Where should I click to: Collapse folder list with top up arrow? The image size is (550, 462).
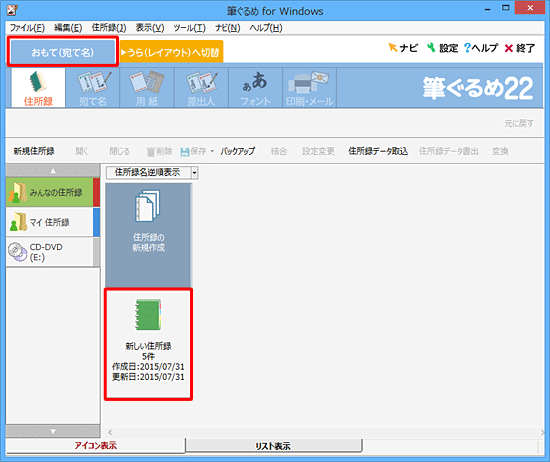53,171
